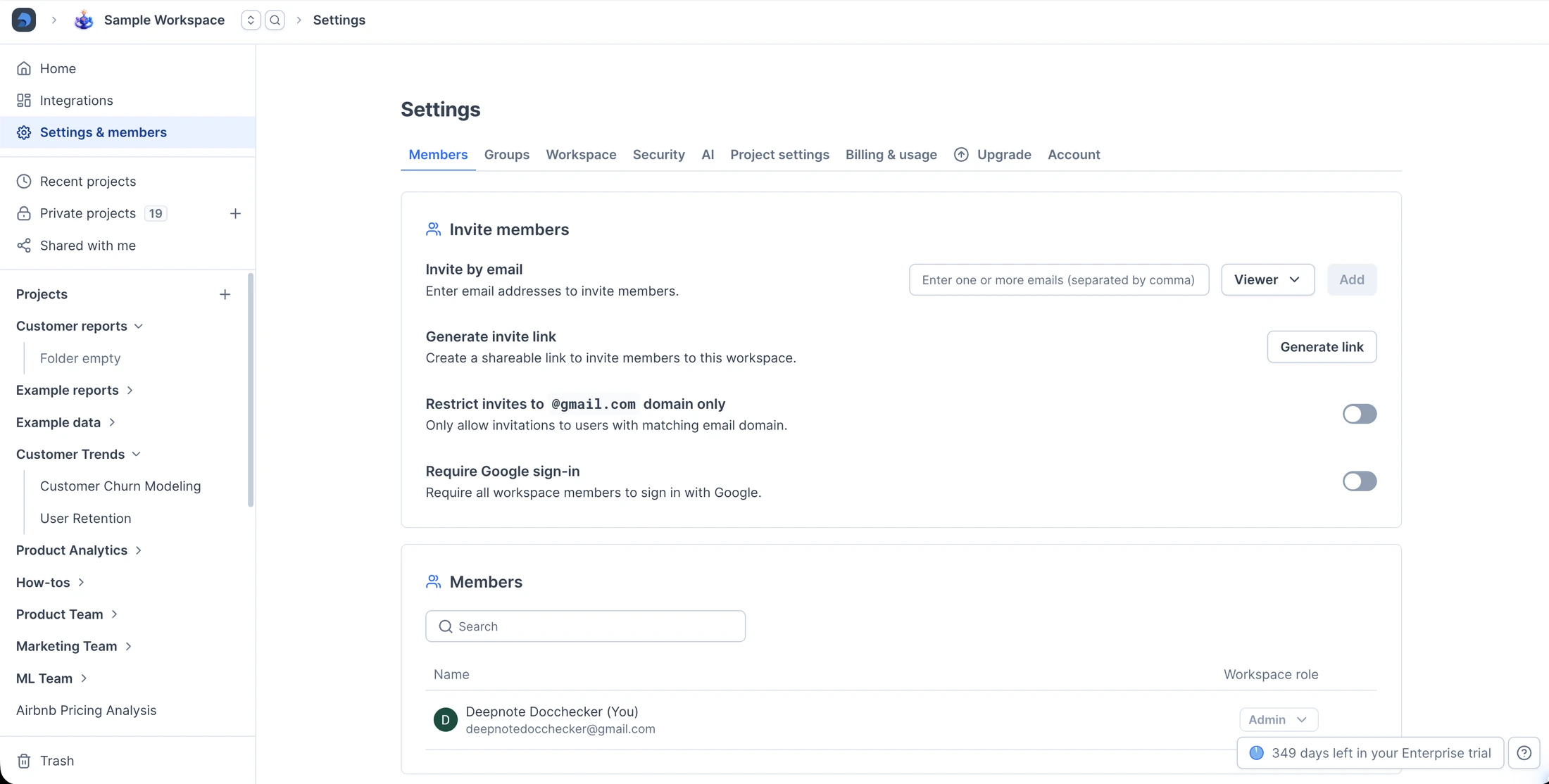Click the 19 private projects badge
This screenshot has width=1549, height=784.
(156, 213)
